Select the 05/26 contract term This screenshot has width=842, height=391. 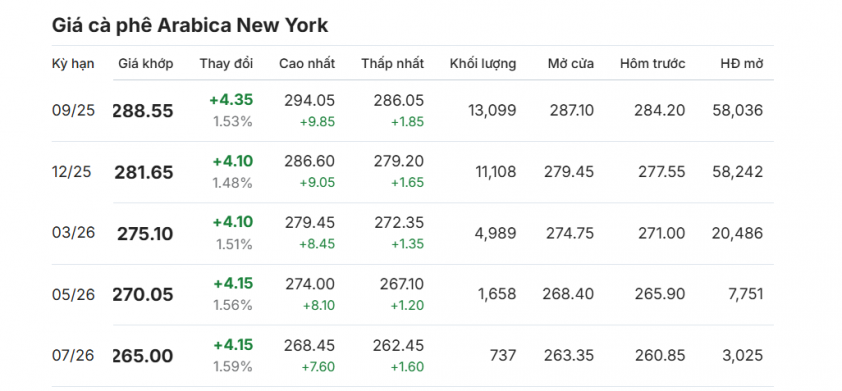73,294
